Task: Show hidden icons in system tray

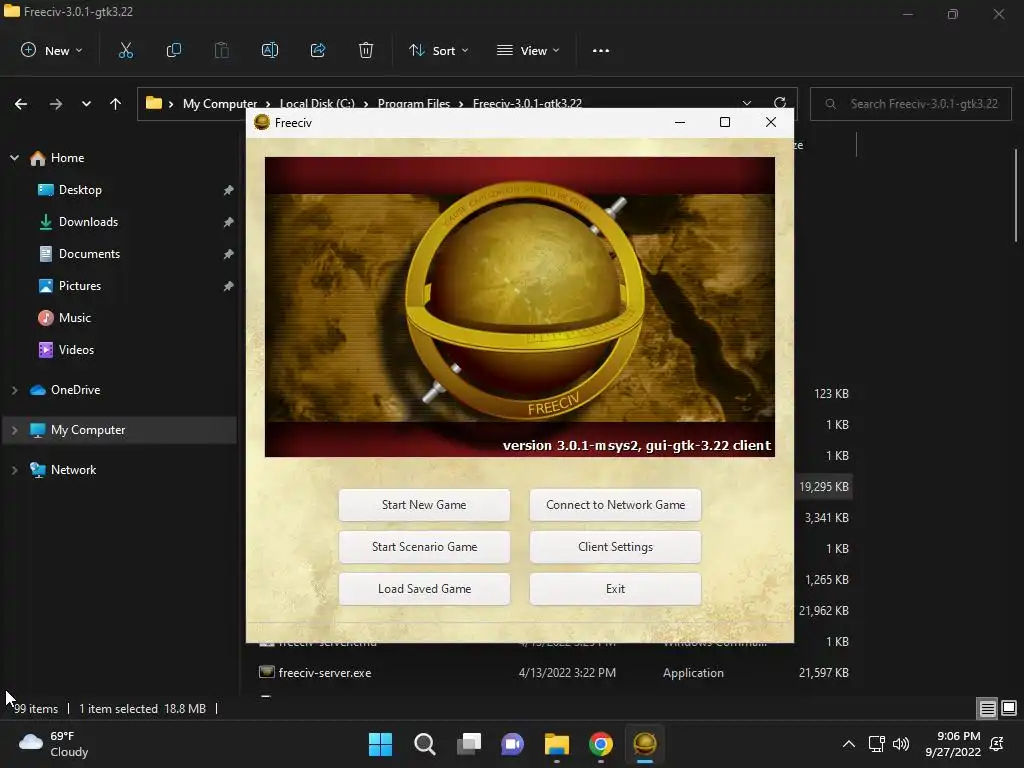Action: 848,744
